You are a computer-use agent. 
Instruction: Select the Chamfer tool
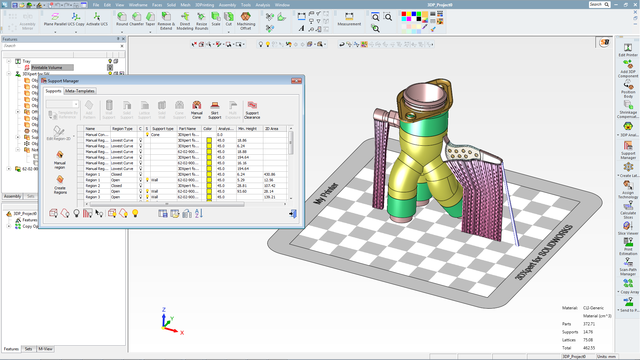coord(136,19)
